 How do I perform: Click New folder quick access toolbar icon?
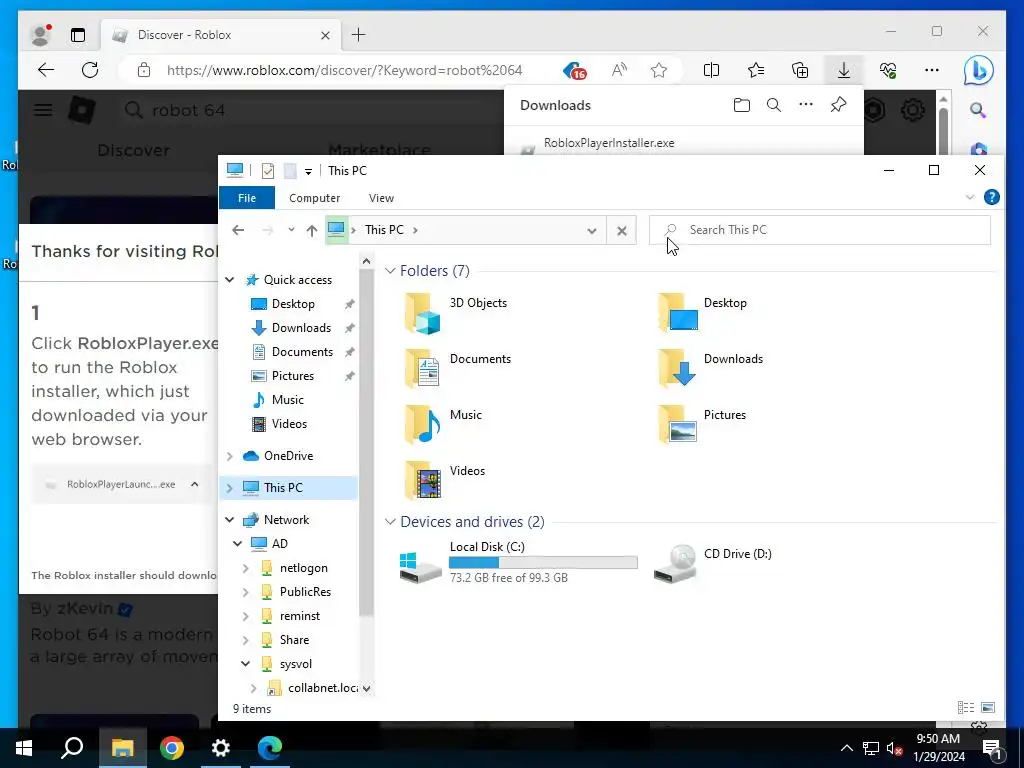coord(290,171)
